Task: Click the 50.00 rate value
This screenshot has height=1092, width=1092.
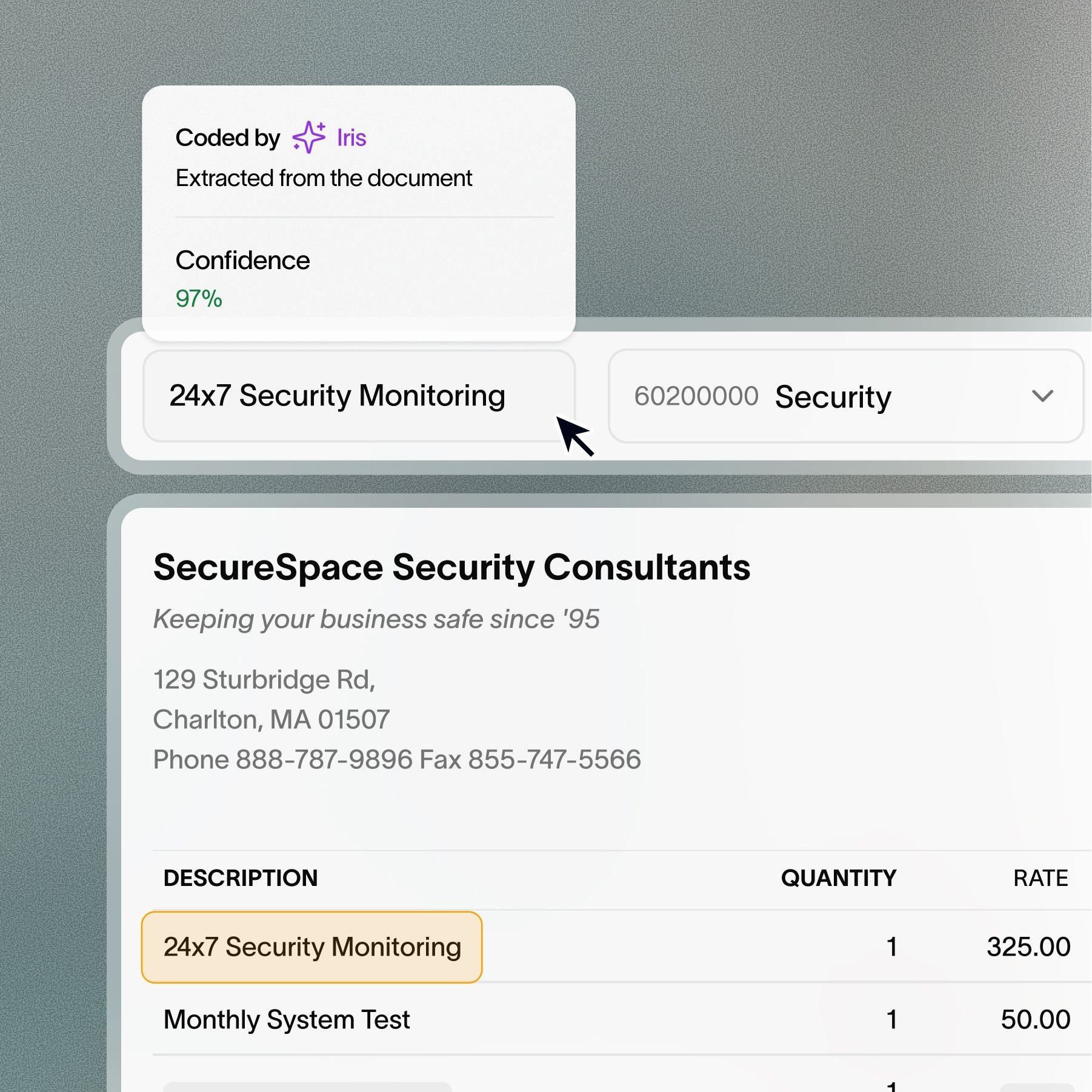Action: coord(1035,1019)
